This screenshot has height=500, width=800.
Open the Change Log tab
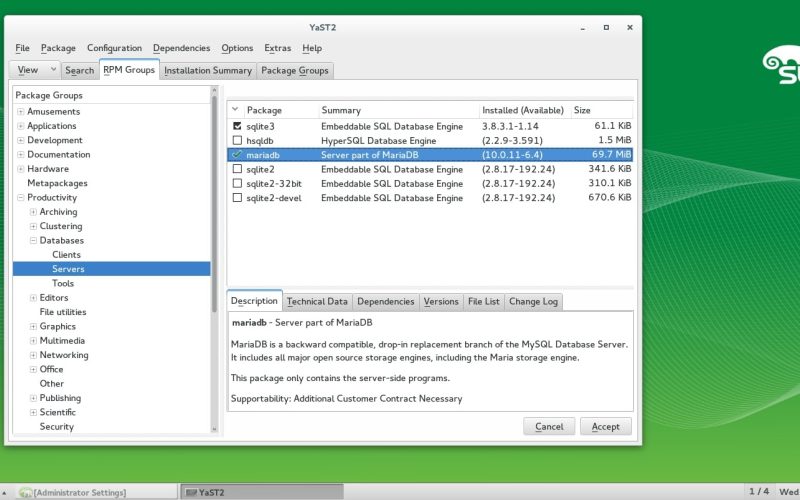533,302
